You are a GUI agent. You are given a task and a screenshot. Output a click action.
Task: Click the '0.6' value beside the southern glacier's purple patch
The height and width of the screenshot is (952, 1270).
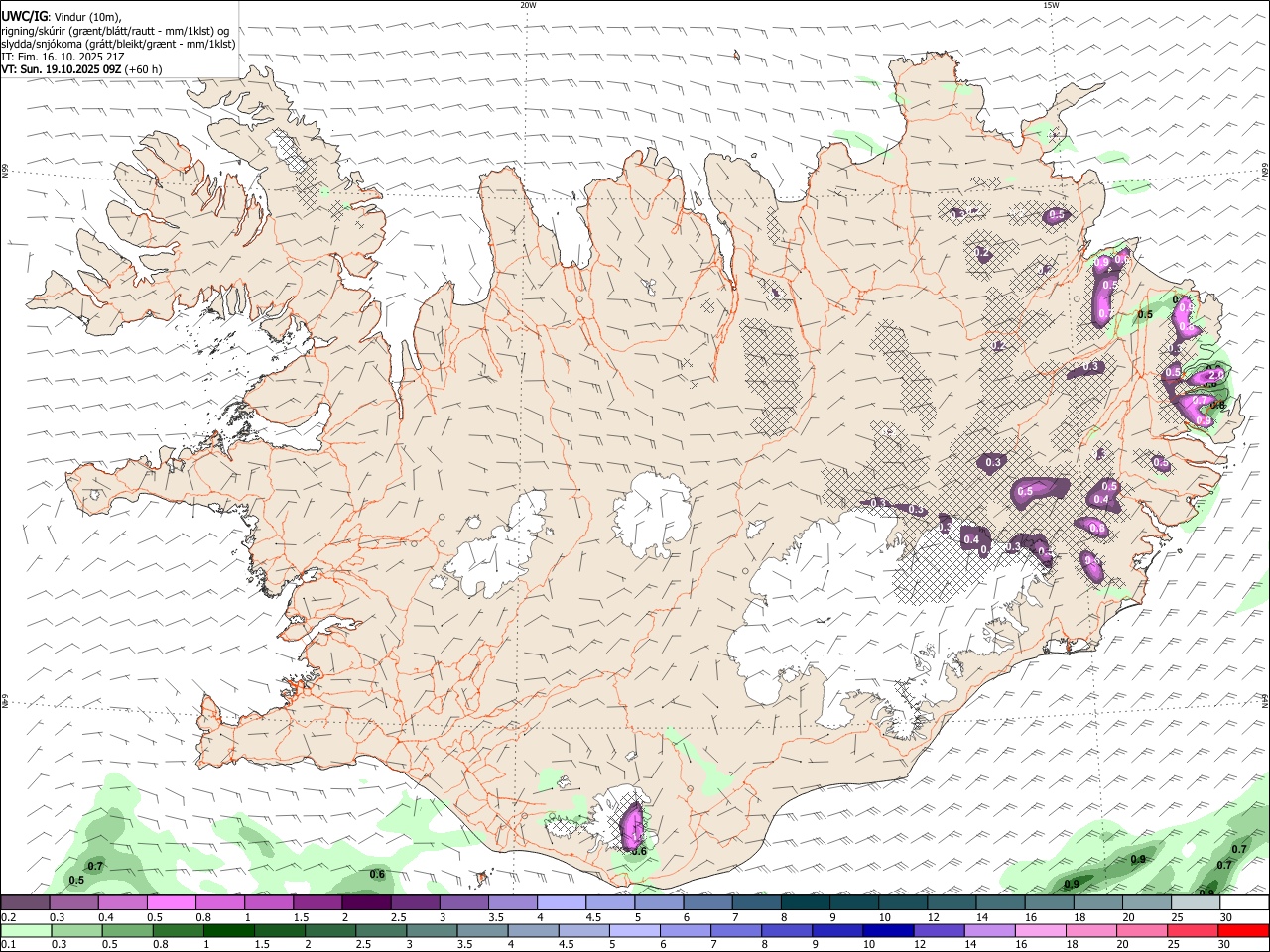pos(639,851)
